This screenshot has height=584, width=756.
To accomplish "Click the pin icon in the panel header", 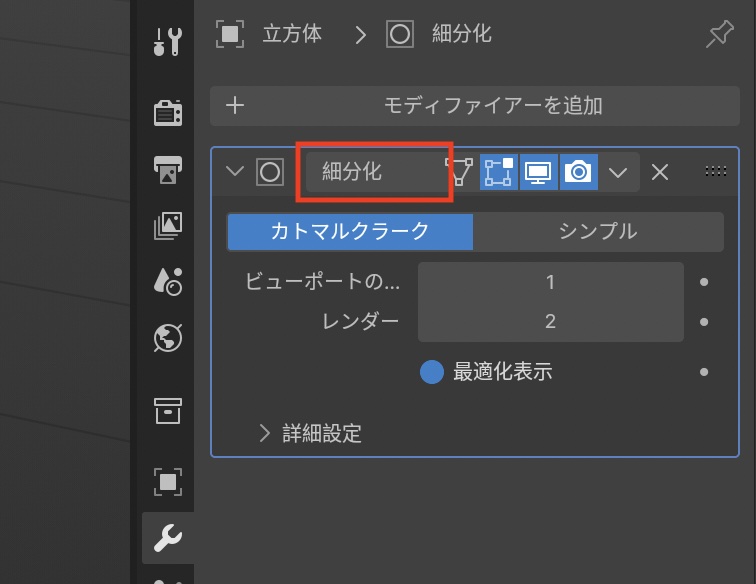I will (719, 35).
